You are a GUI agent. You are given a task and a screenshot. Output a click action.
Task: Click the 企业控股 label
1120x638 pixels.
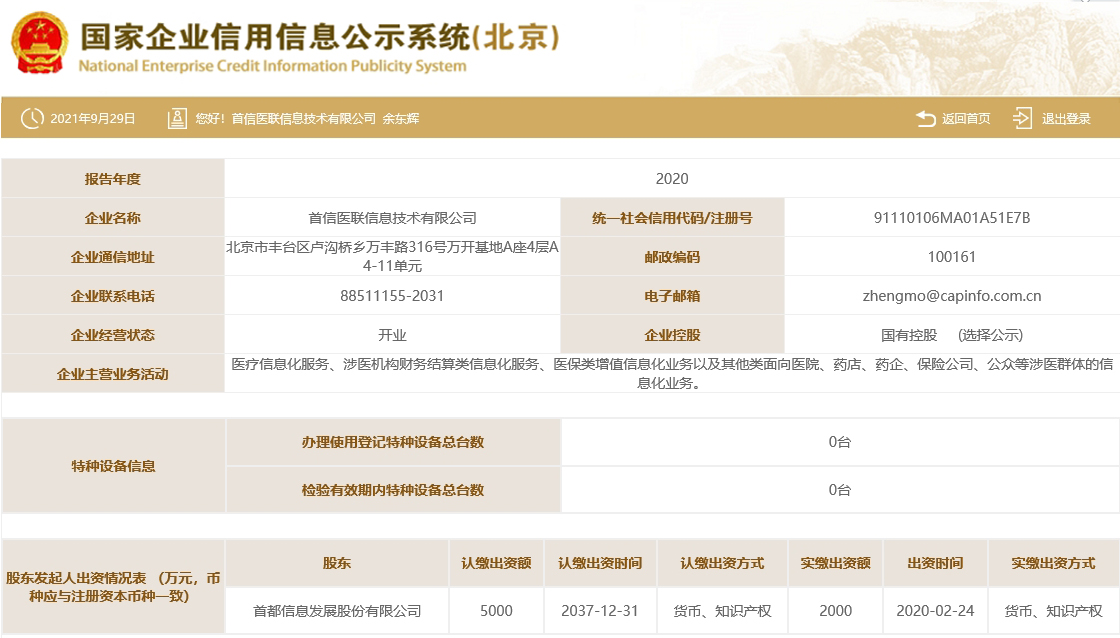[672, 335]
